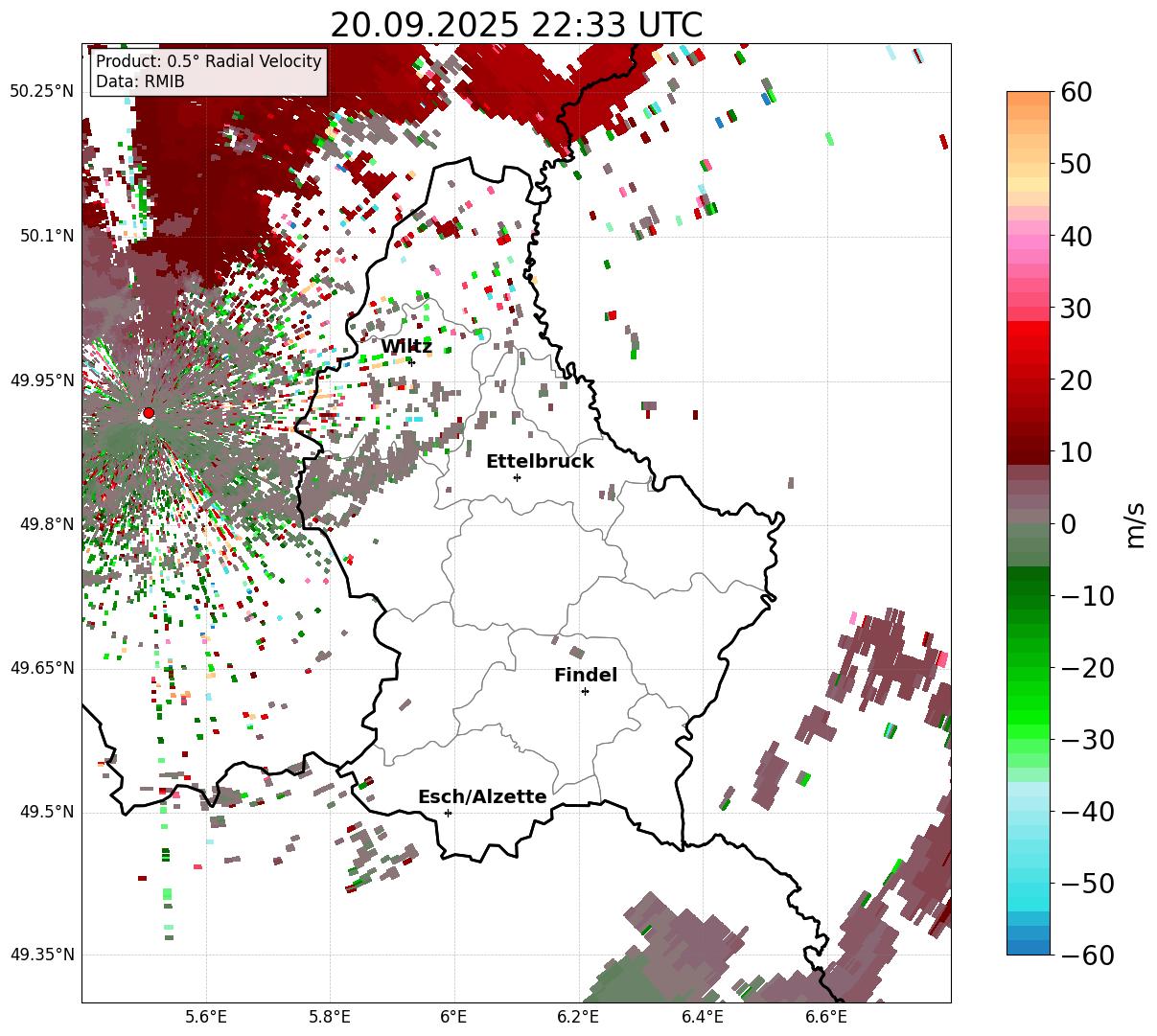Click the m/s colorbar unit label
The width and height of the screenshot is (1157, 1036).
coord(1135,523)
